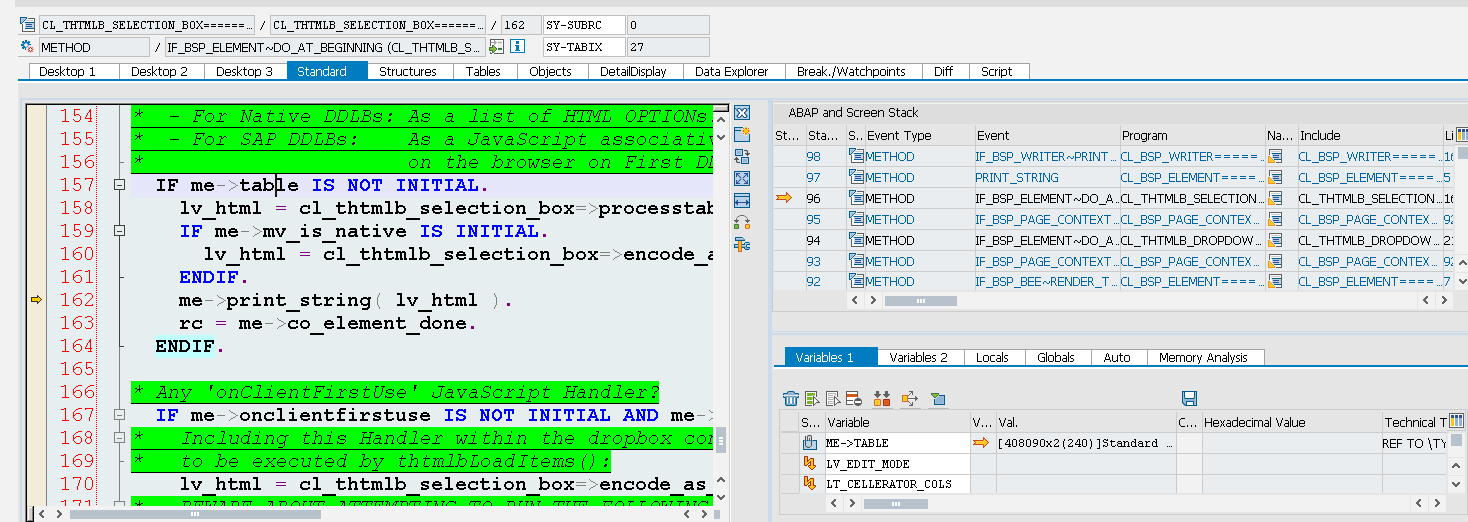Switch to Globals tab
This screenshot has height=522, width=1468.
[1056, 357]
